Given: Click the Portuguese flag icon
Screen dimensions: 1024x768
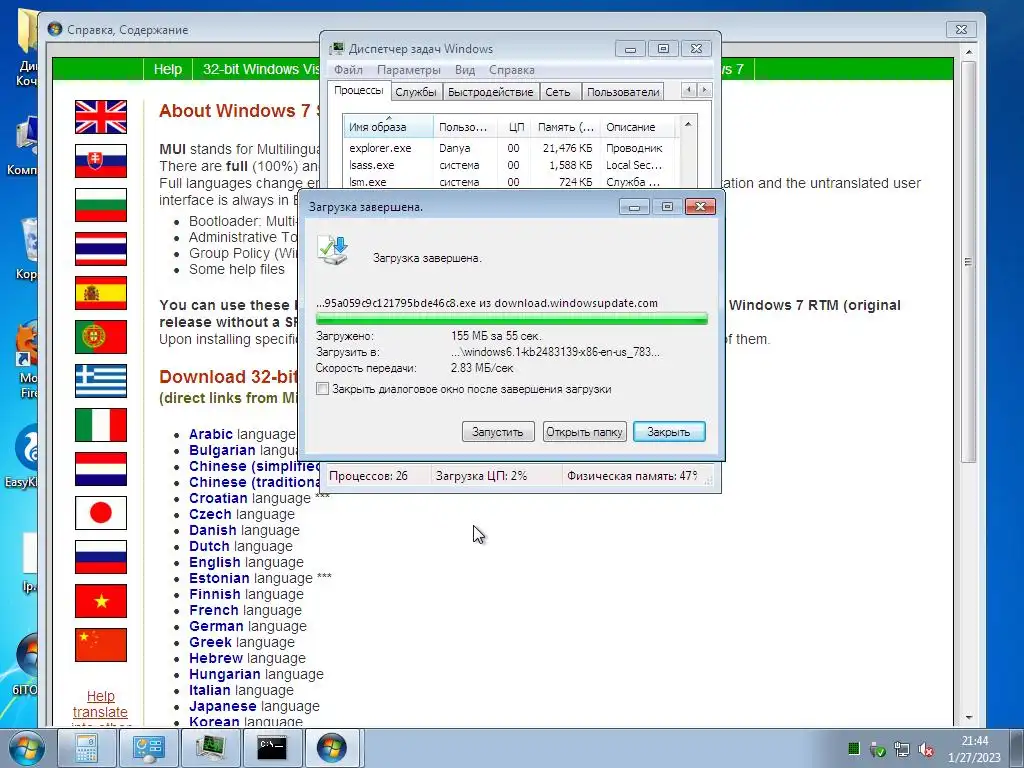Looking at the screenshot, I should 101,337.
